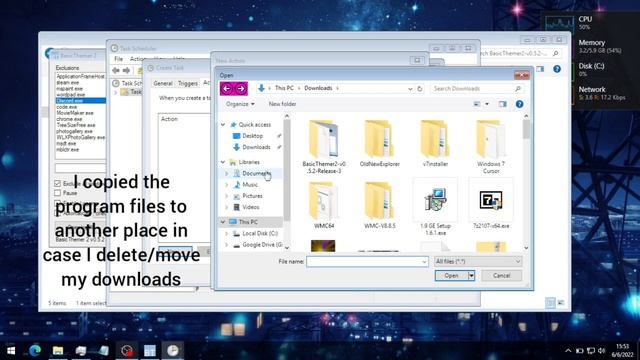Open the view options dropdown arrow
Image resolution: width=640 pixels, height=360 pixels.
487,104
